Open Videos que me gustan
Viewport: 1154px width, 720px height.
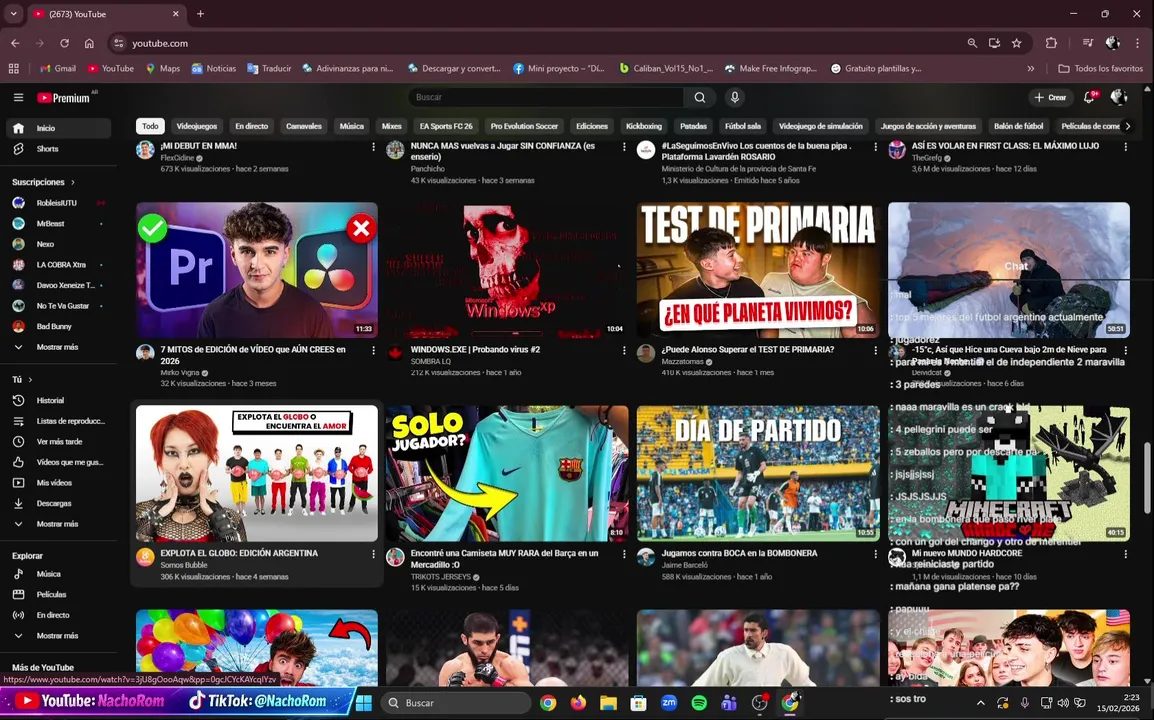click(59, 462)
